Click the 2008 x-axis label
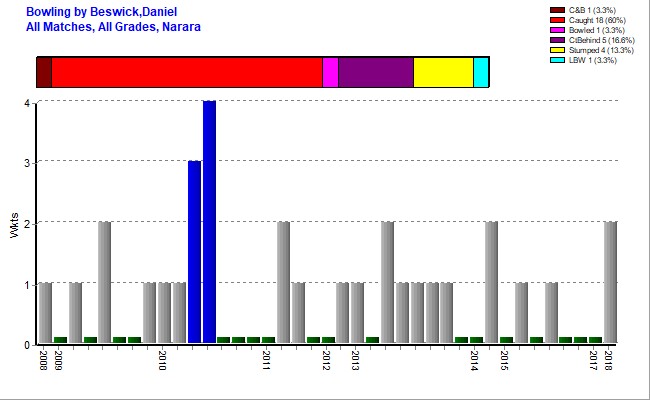The width and height of the screenshot is (650, 400). click(x=43, y=360)
